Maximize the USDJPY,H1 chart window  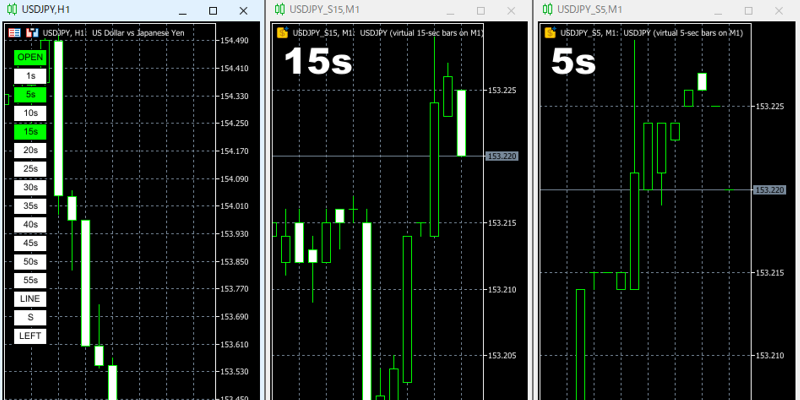(x=215, y=9)
